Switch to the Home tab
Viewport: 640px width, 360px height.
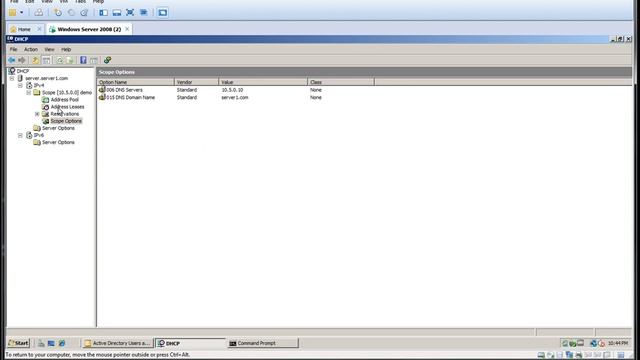[x=24, y=29]
